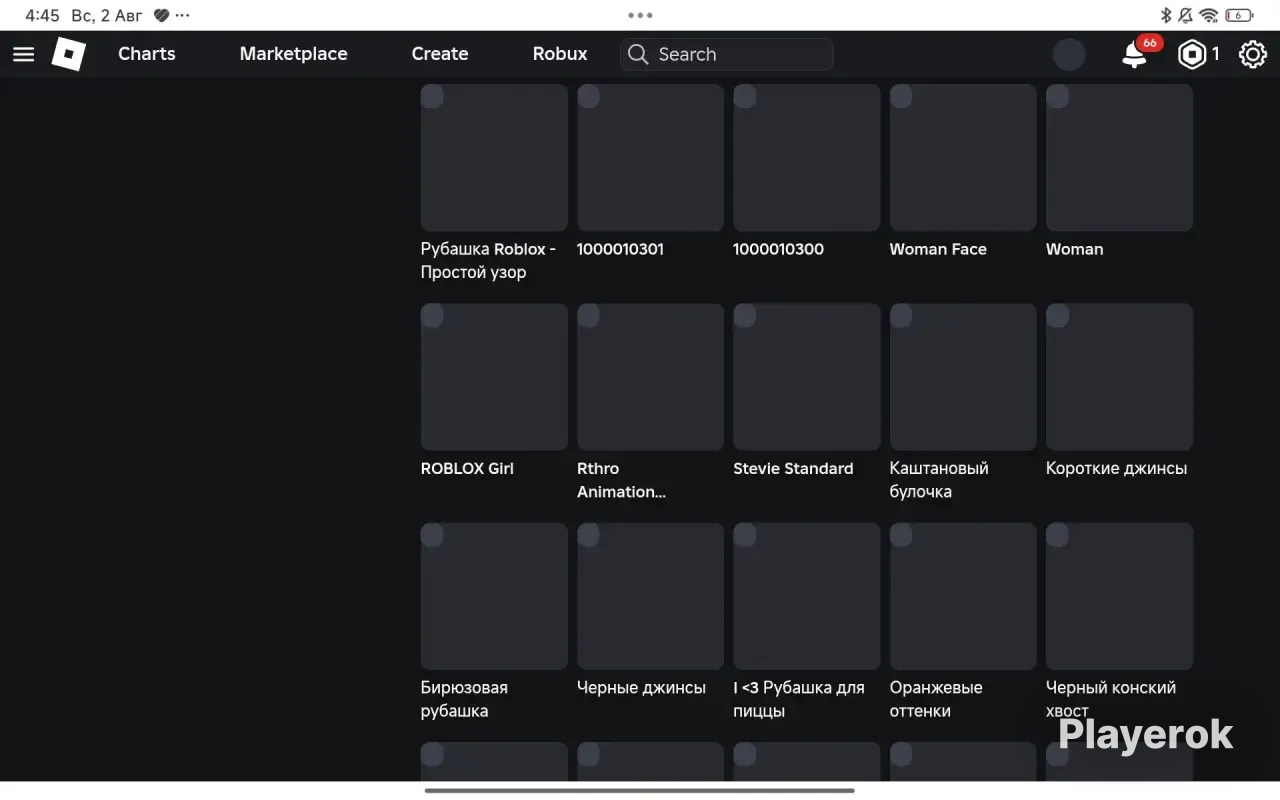Tap the Bluetooth status icon
This screenshot has width=1280, height=800.
(x=1165, y=15)
